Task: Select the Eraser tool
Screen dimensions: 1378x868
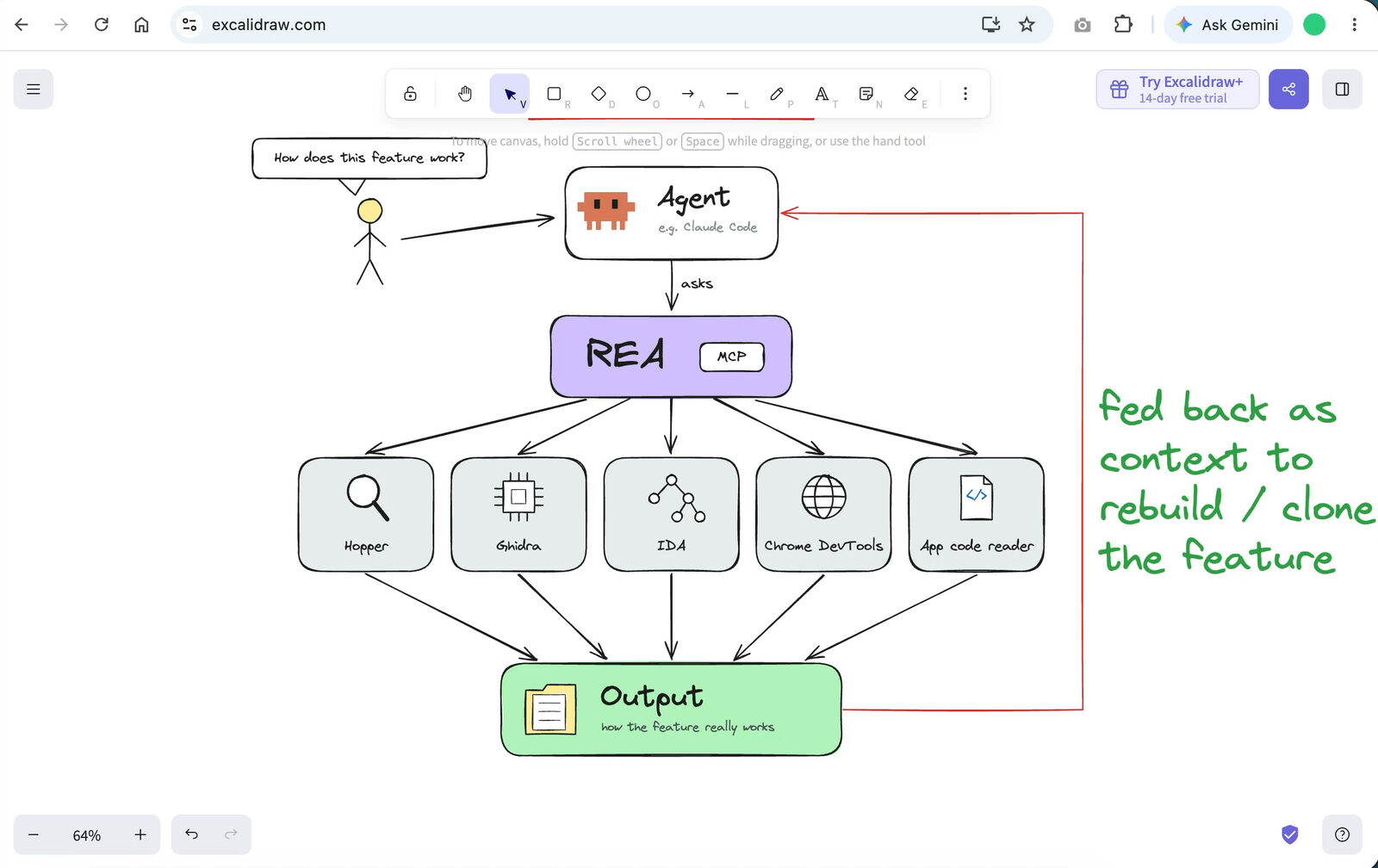Action: tap(911, 94)
